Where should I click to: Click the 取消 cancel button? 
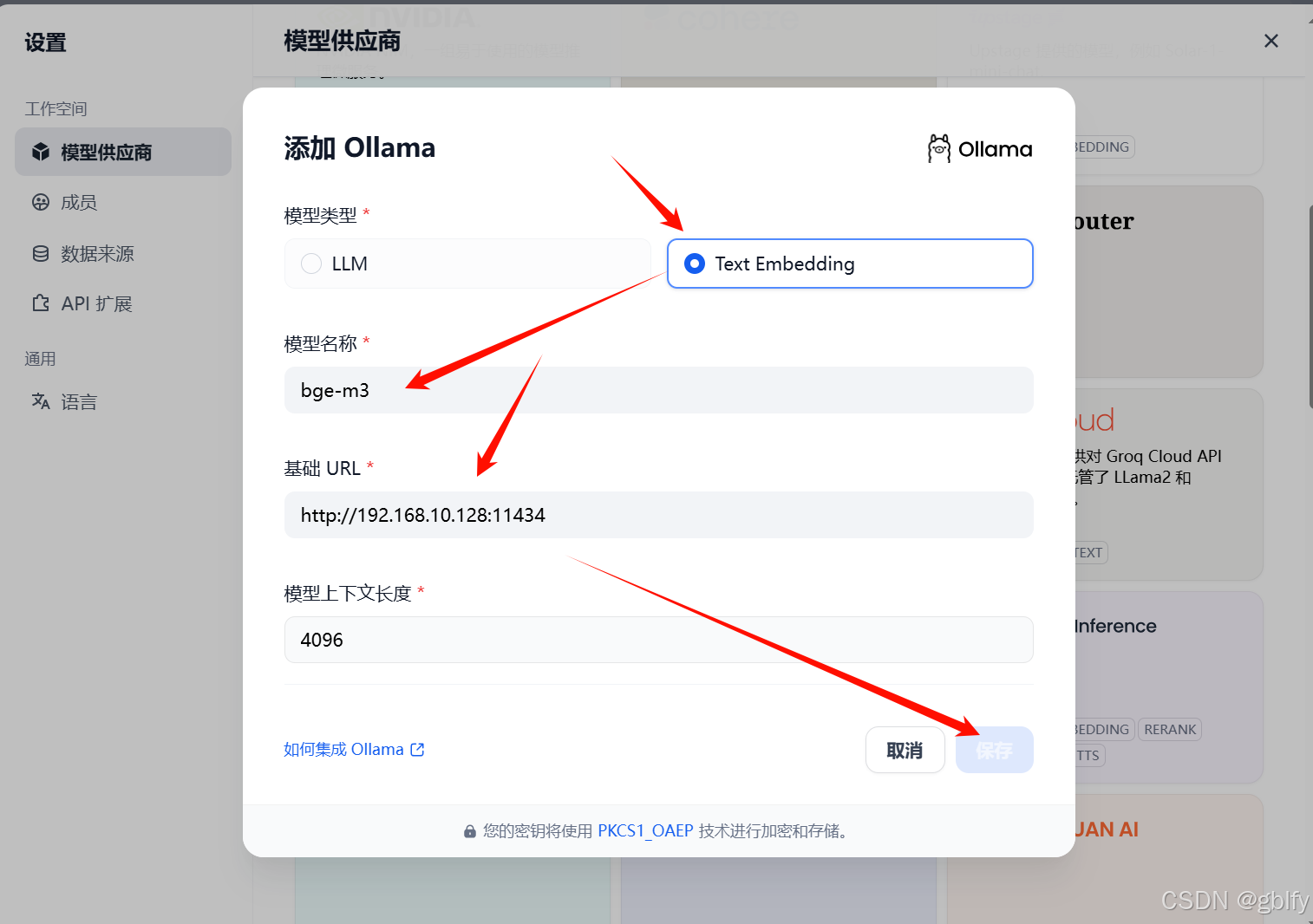click(905, 750)
